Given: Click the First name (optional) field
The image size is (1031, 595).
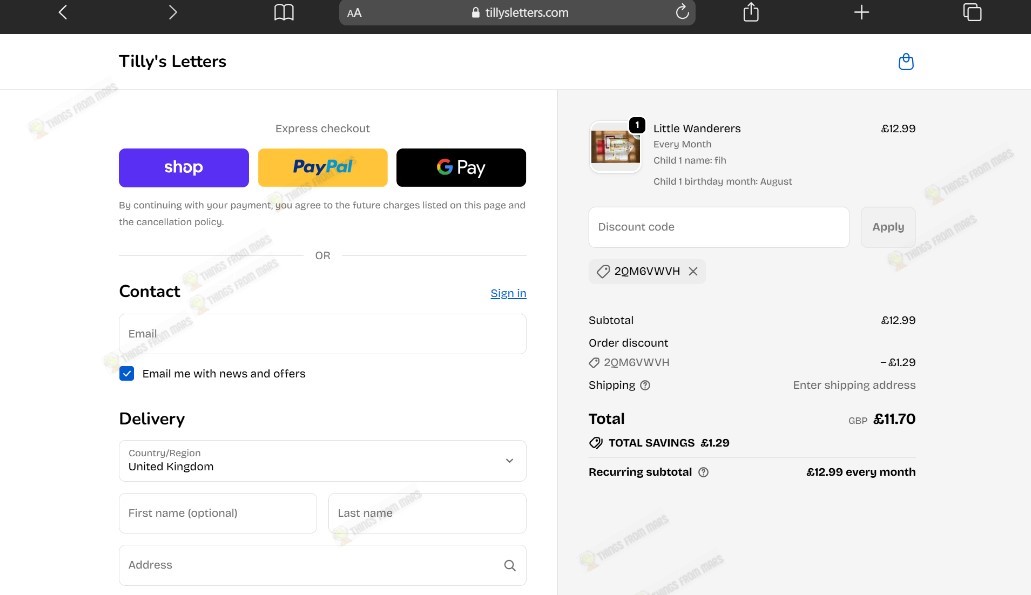Looking at the screenshot, I should (218, 513).
